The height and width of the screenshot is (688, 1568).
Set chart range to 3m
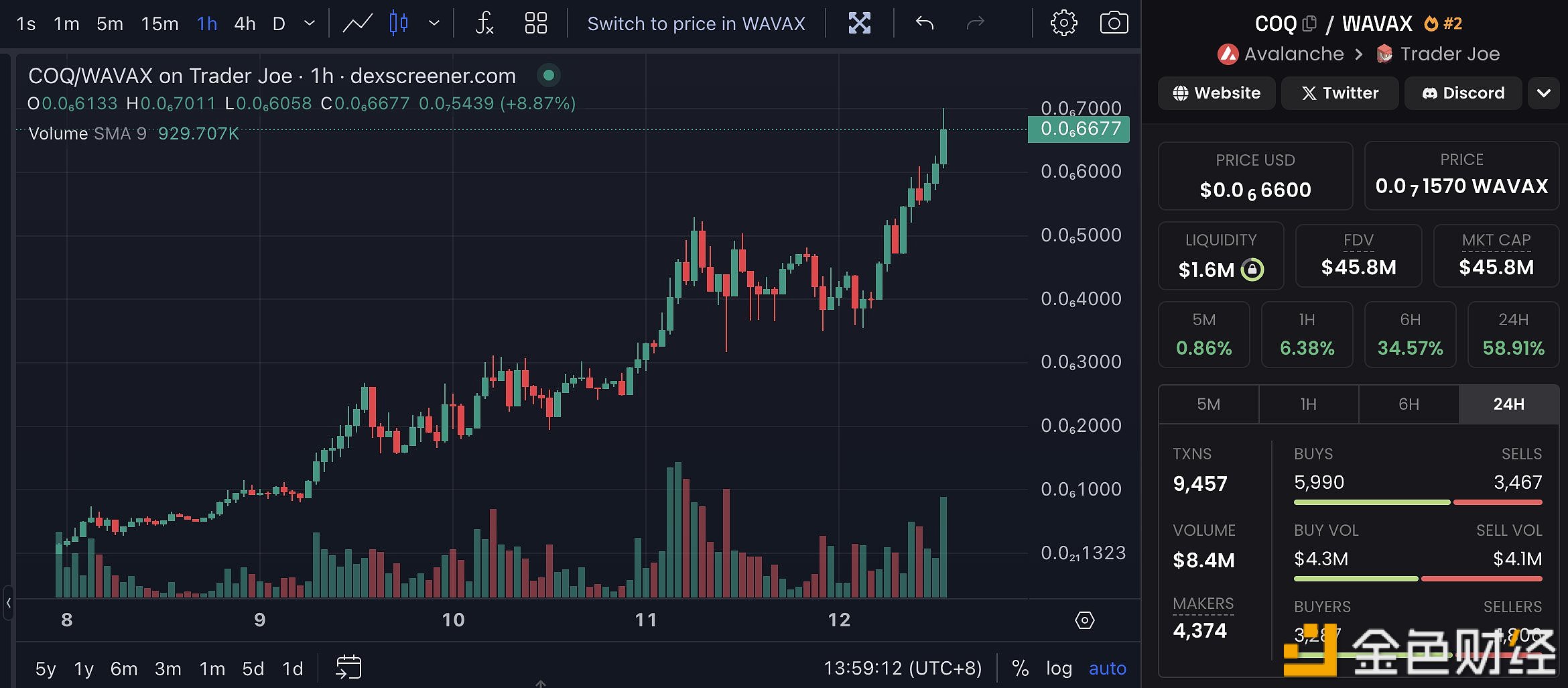pos(168,669)
